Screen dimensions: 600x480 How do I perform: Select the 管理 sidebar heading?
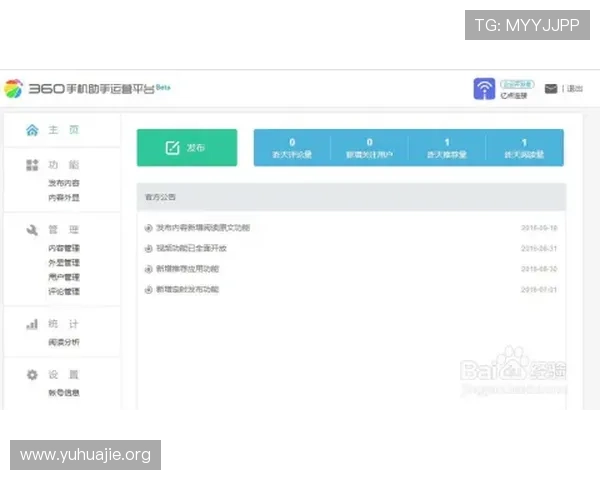point(64,230)
